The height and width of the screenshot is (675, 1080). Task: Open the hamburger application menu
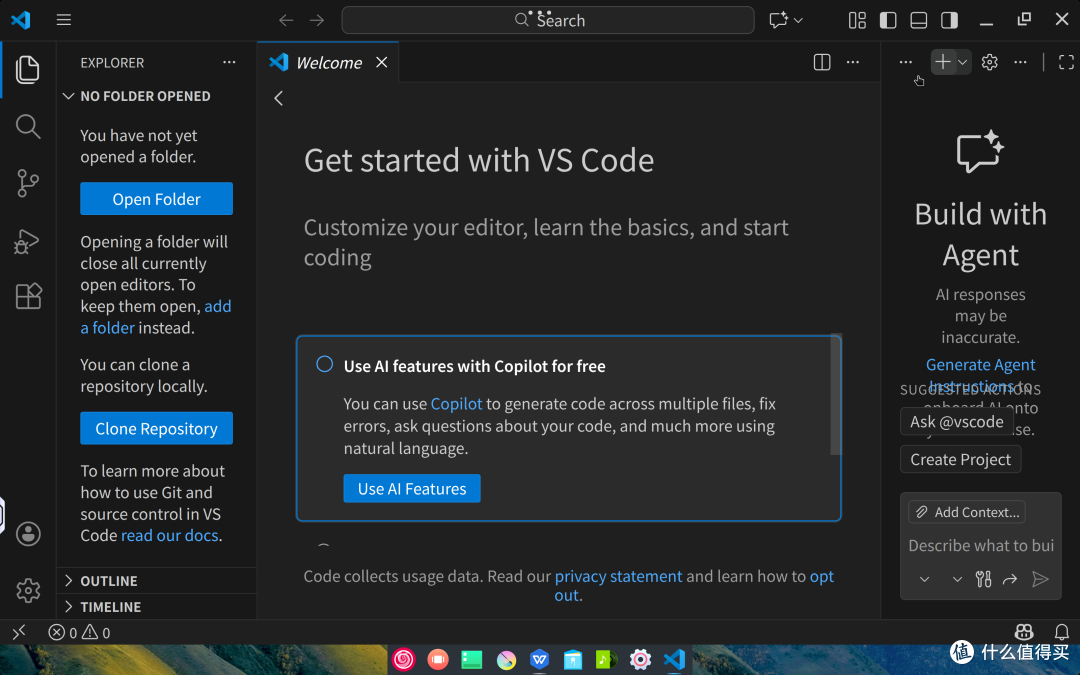click(63, 20)
